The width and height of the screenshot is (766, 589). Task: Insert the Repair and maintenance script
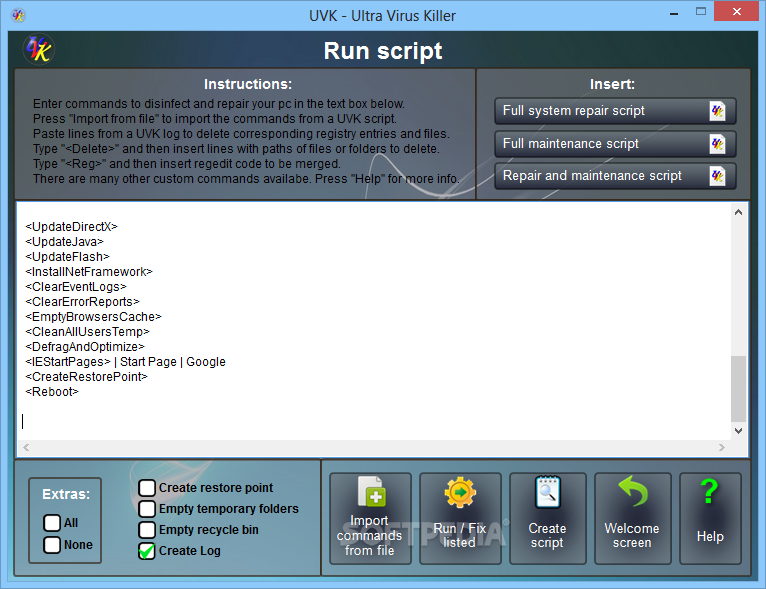tap(615, 176)
